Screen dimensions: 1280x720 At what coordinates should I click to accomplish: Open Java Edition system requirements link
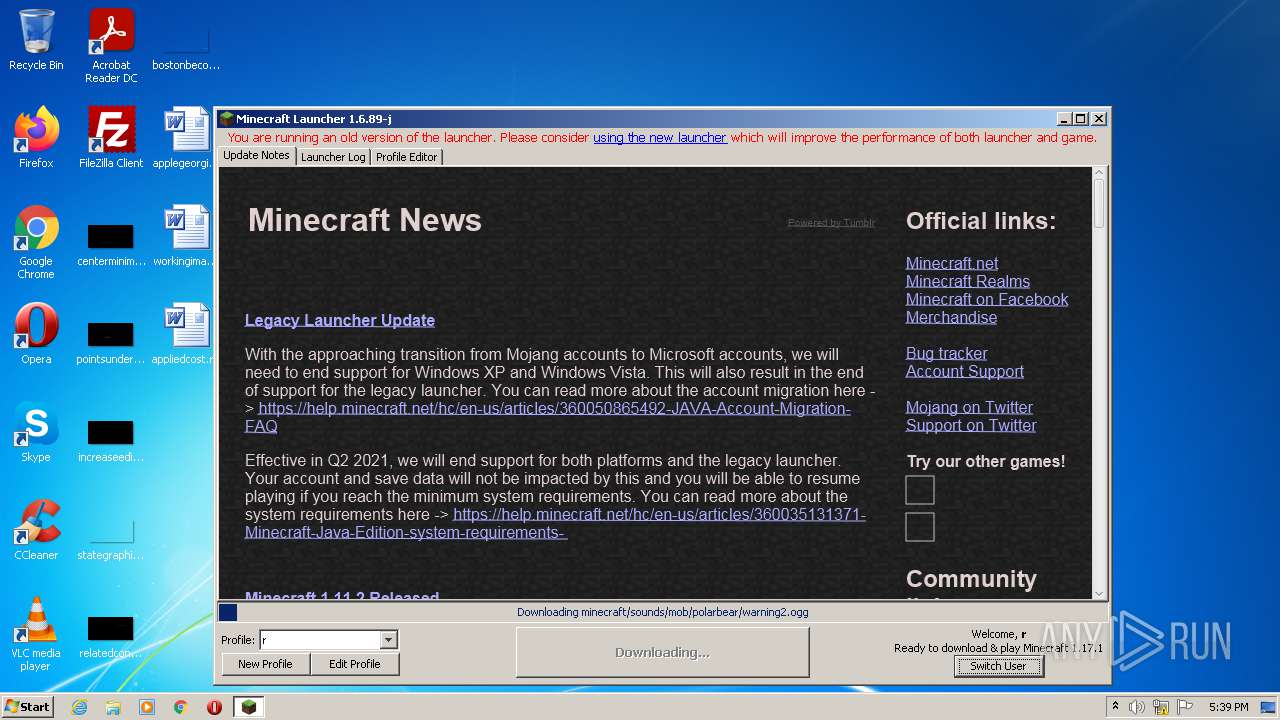[556, 523]
